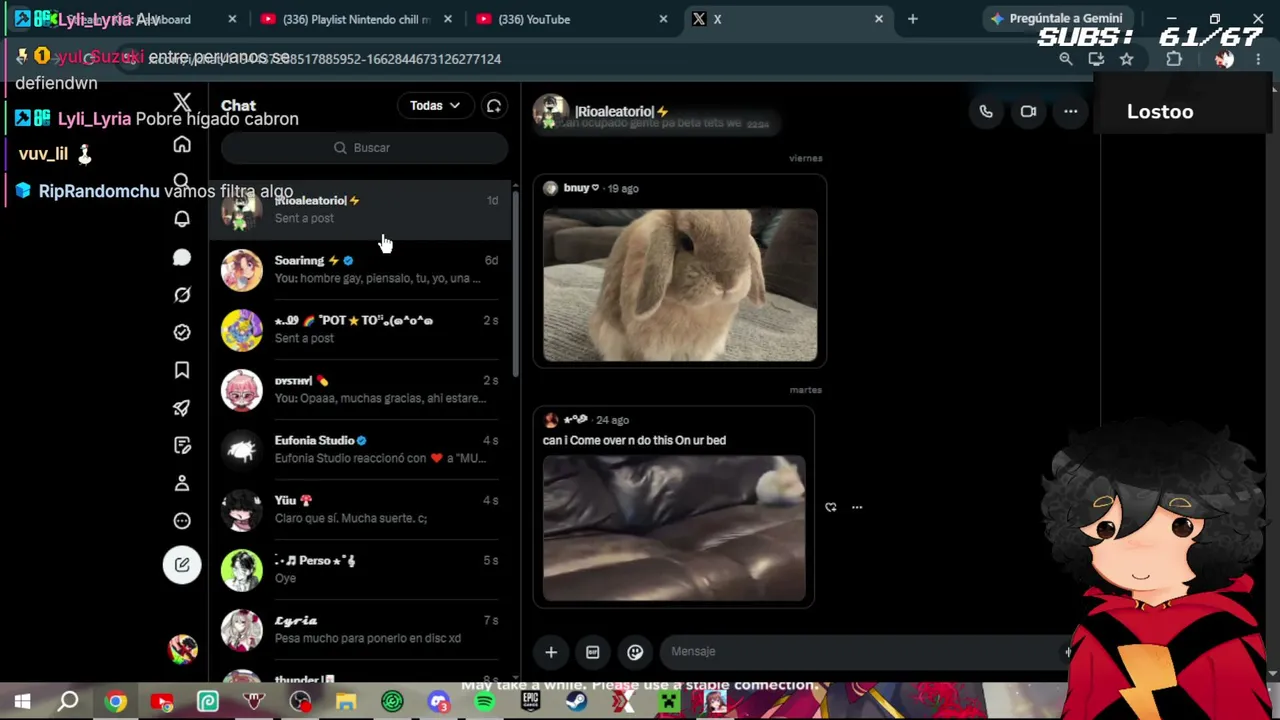Open the GIF picker icon
The width and height of the screenshot is (1280, 720).
click(593, 652)
